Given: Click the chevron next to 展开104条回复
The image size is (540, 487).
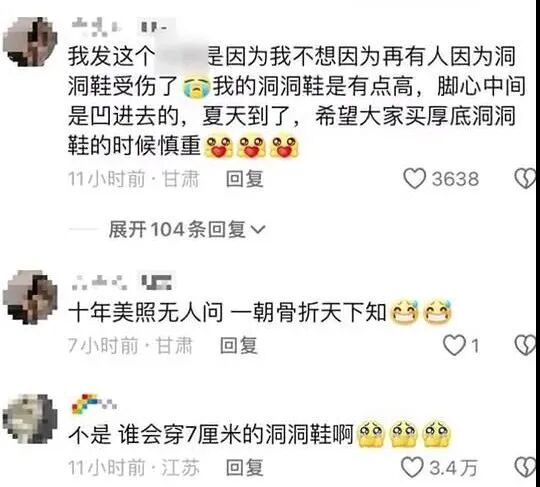Looking at the screenshot, I should [258, 230].
